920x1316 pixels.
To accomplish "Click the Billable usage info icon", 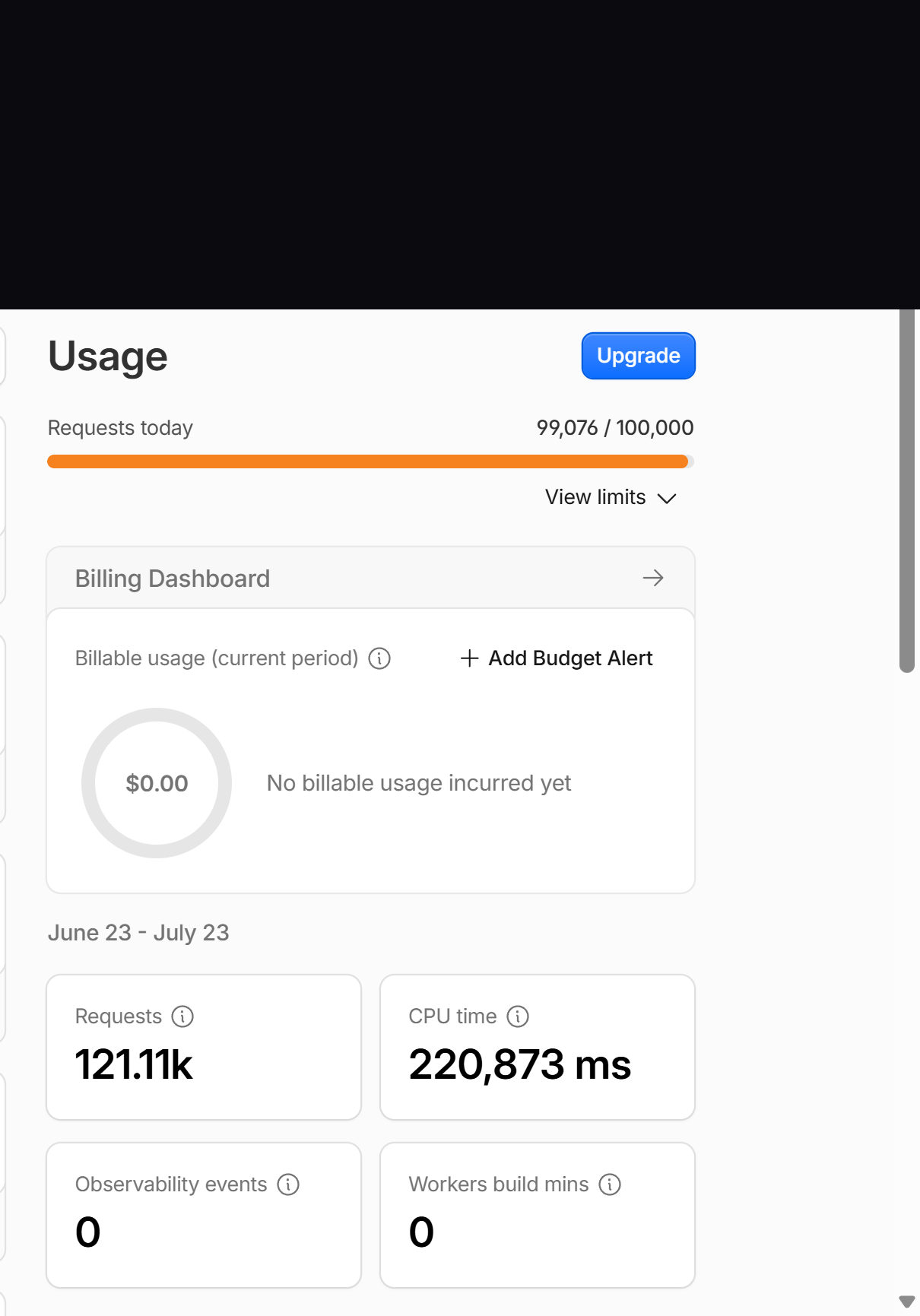I will 379,658.
